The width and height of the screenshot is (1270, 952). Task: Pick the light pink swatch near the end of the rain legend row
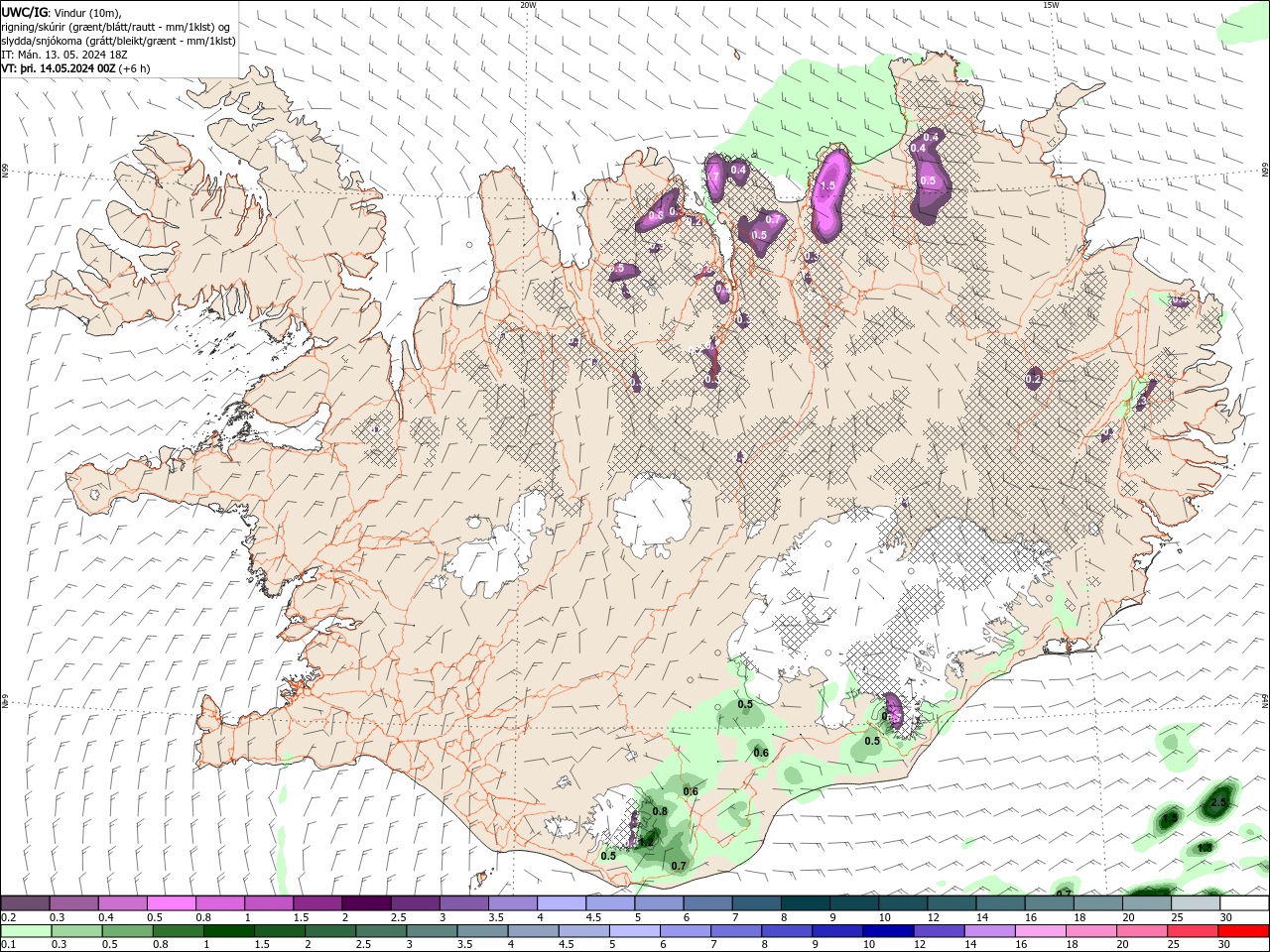coord(1040,931)
